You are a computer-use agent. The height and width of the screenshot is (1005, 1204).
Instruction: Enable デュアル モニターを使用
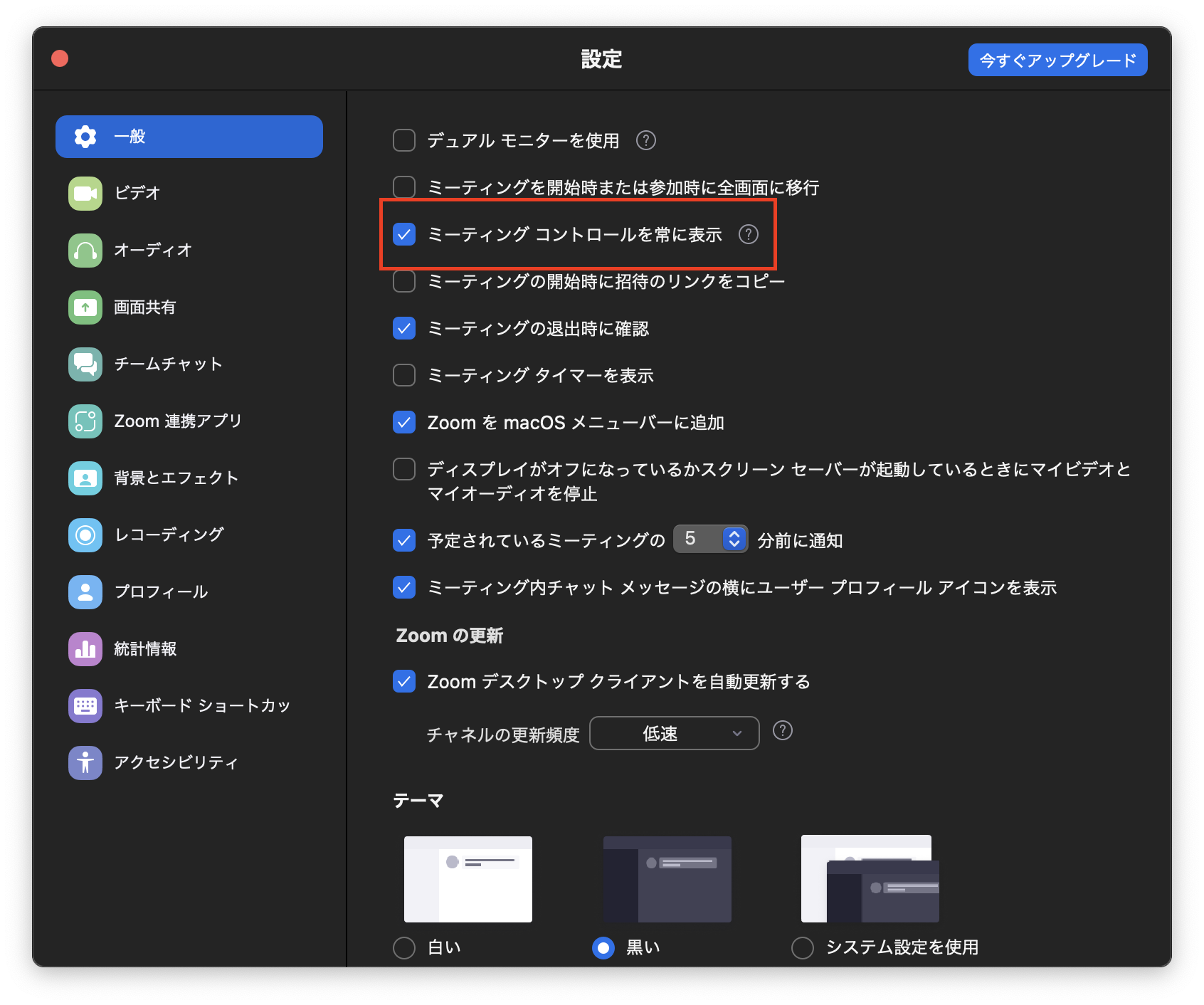click(403, 140)
